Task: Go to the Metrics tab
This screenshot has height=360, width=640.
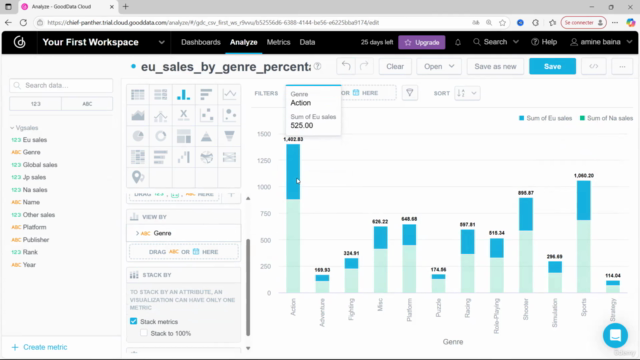Action: pos(278,42)
